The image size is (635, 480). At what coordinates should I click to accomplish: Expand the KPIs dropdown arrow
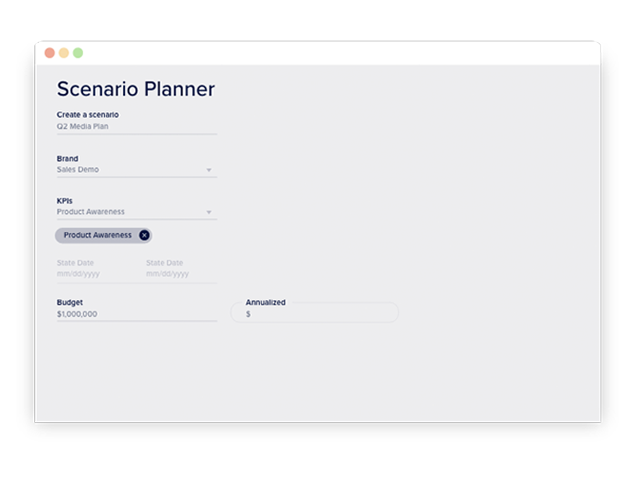(209, 212)
